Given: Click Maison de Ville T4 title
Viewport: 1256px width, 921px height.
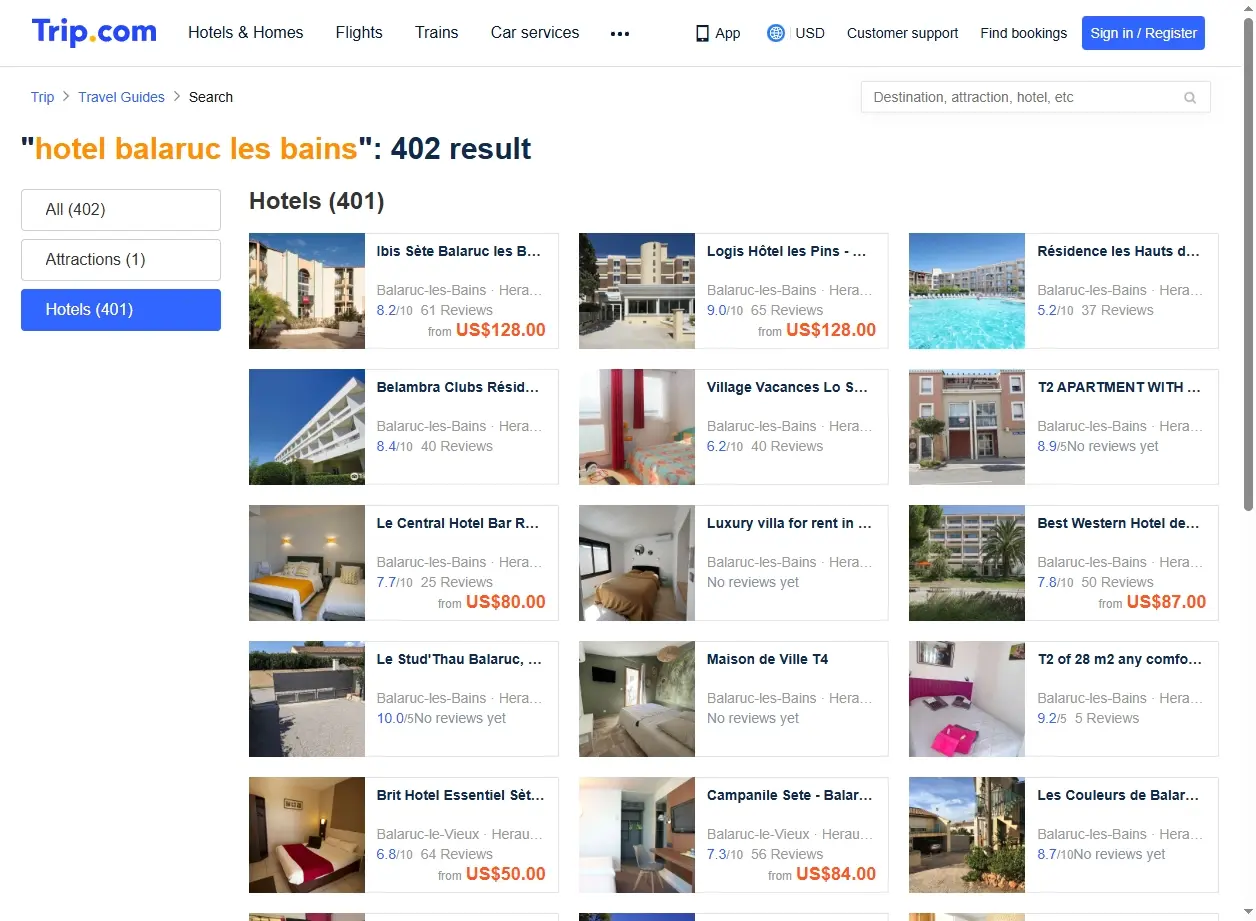Looking at the screenshot, I should pyautogui.click(x=767, y=659).
